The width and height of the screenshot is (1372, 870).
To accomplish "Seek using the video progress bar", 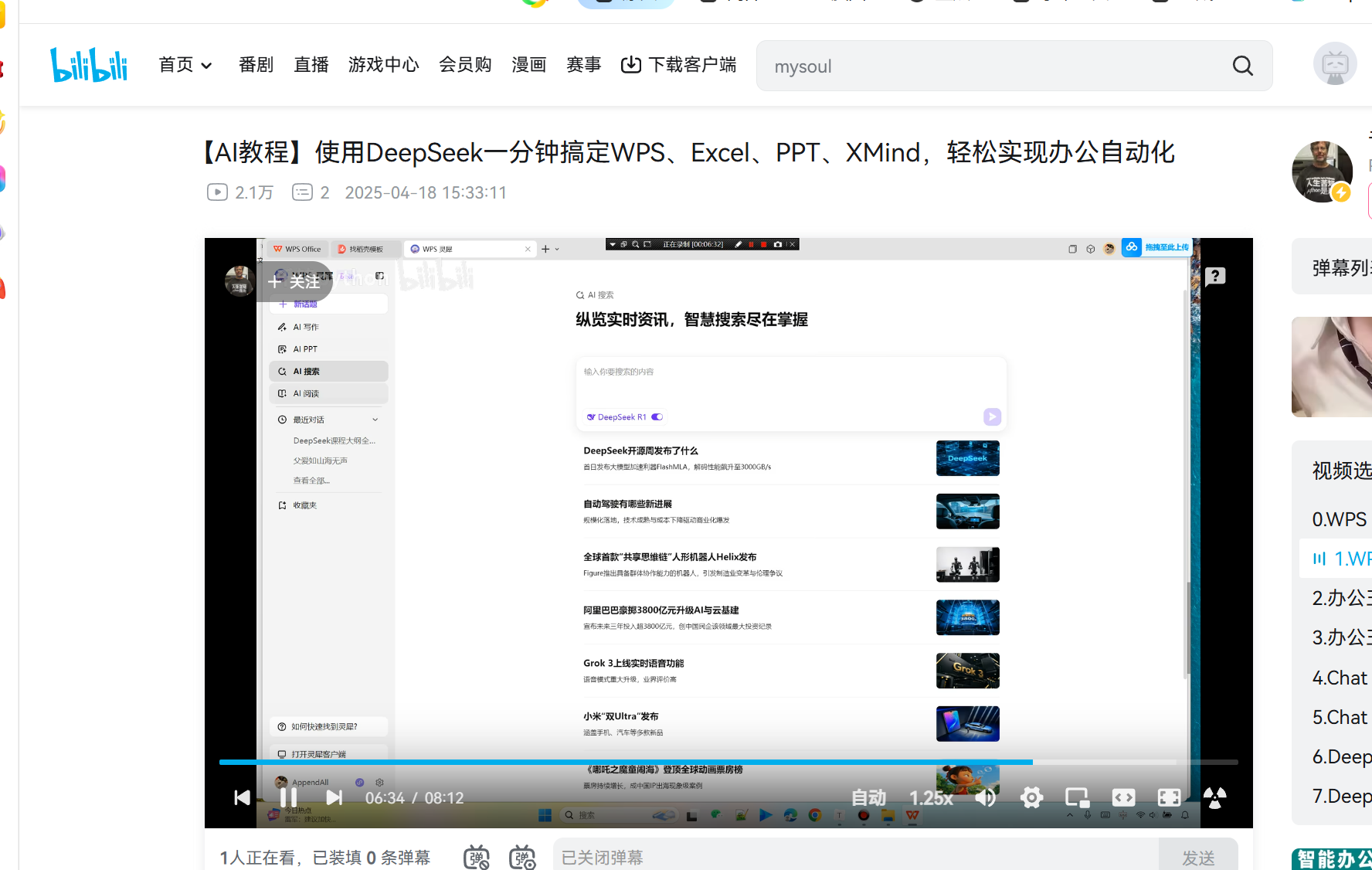I will pyautogui.click(x=728, y=762).
